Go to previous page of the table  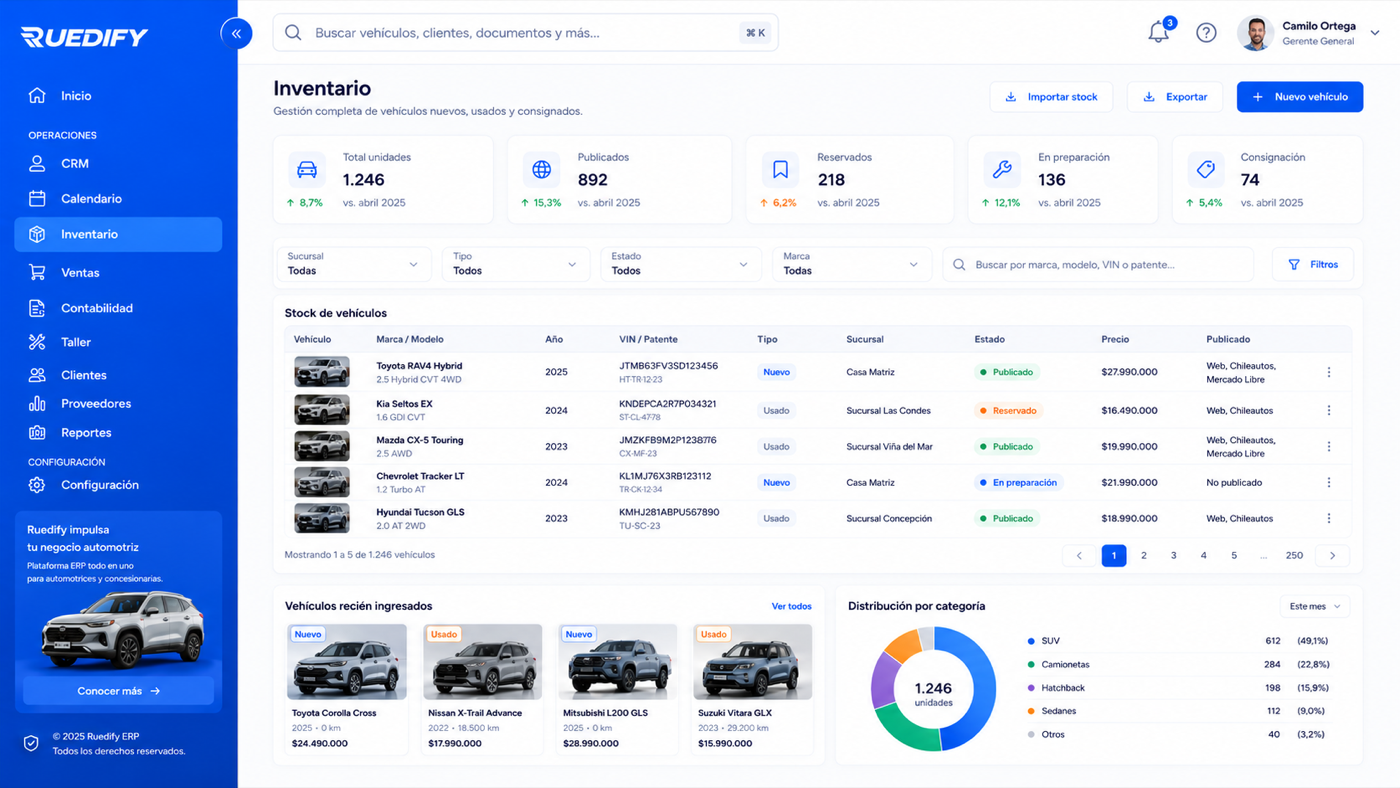[1078, 555]
